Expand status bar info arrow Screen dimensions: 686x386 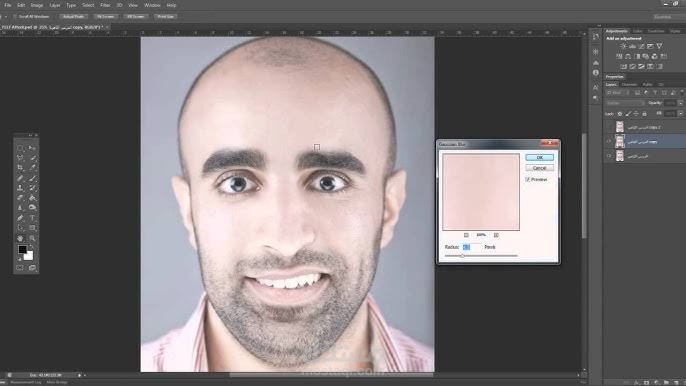tap(80, 375)
